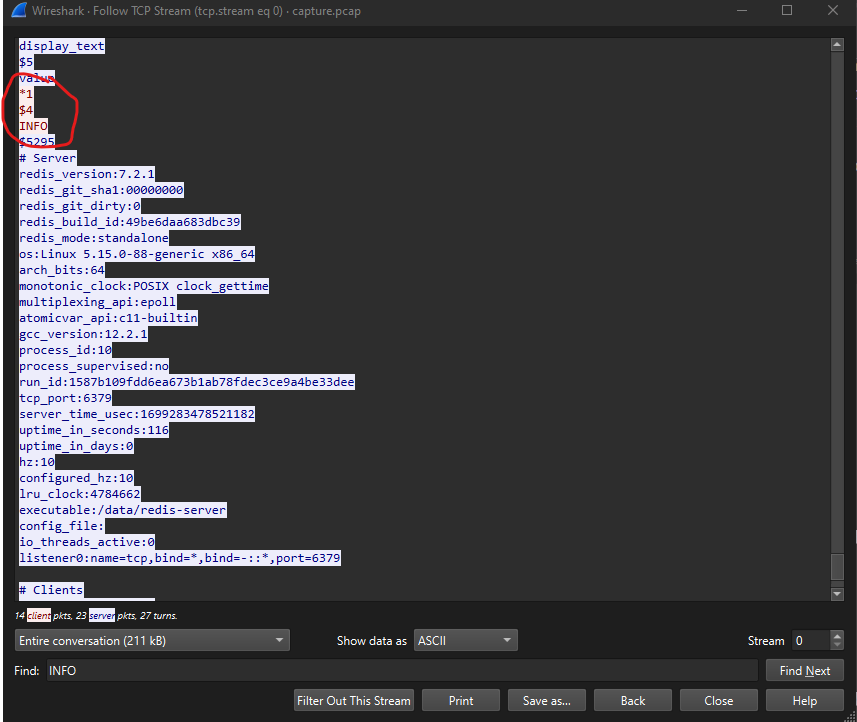
Task: Click the line config_file:
Action: click(62, 526)
